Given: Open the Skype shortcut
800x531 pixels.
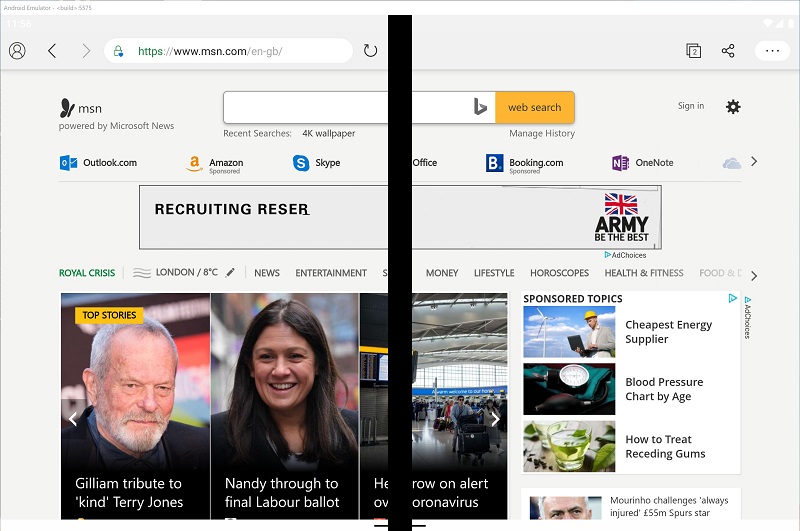Looking at the screenshot, I should coord(316,163).
